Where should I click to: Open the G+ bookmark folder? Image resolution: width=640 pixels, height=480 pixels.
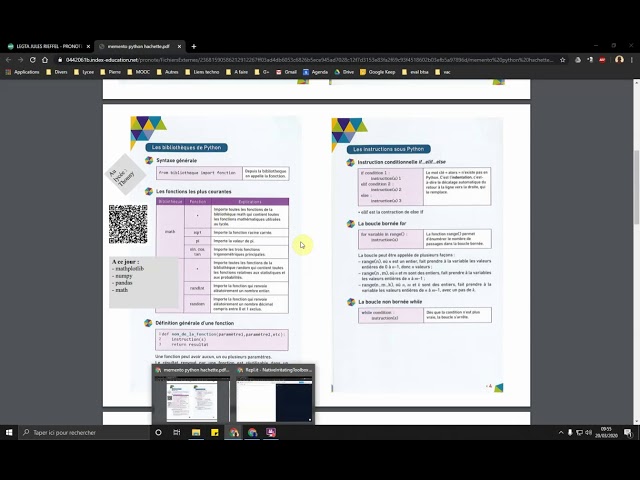(262, 72)
